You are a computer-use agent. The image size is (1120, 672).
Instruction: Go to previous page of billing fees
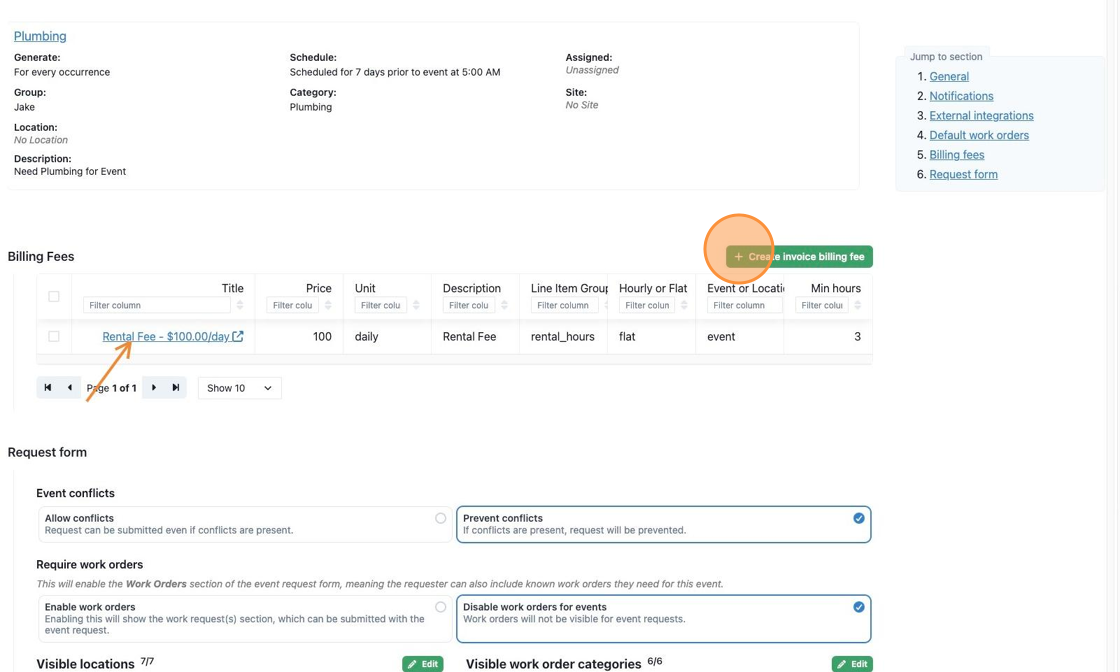coord(69,388)
